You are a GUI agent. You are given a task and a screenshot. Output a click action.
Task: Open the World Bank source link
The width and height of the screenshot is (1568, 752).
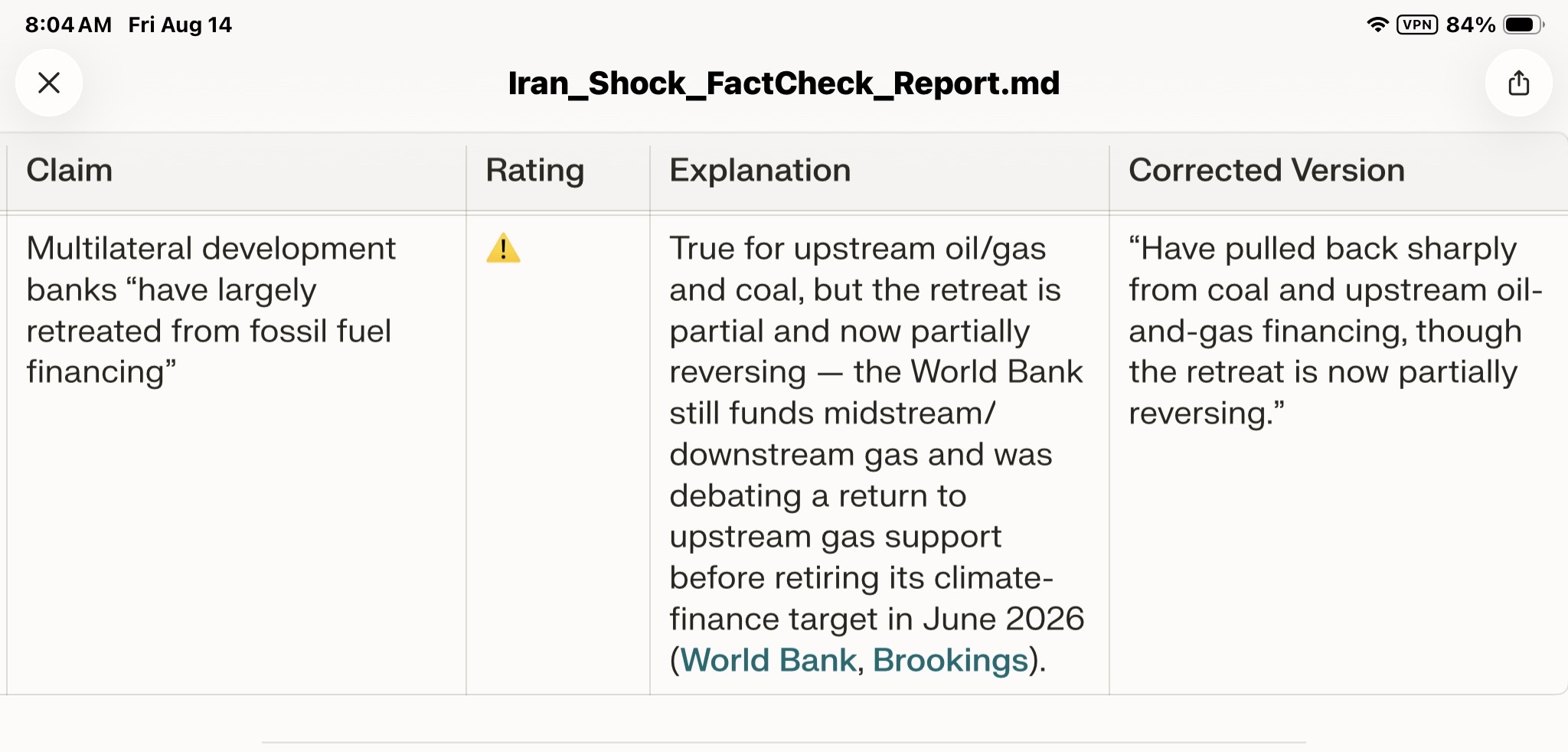pyautogui.click(x=768, y=660)
